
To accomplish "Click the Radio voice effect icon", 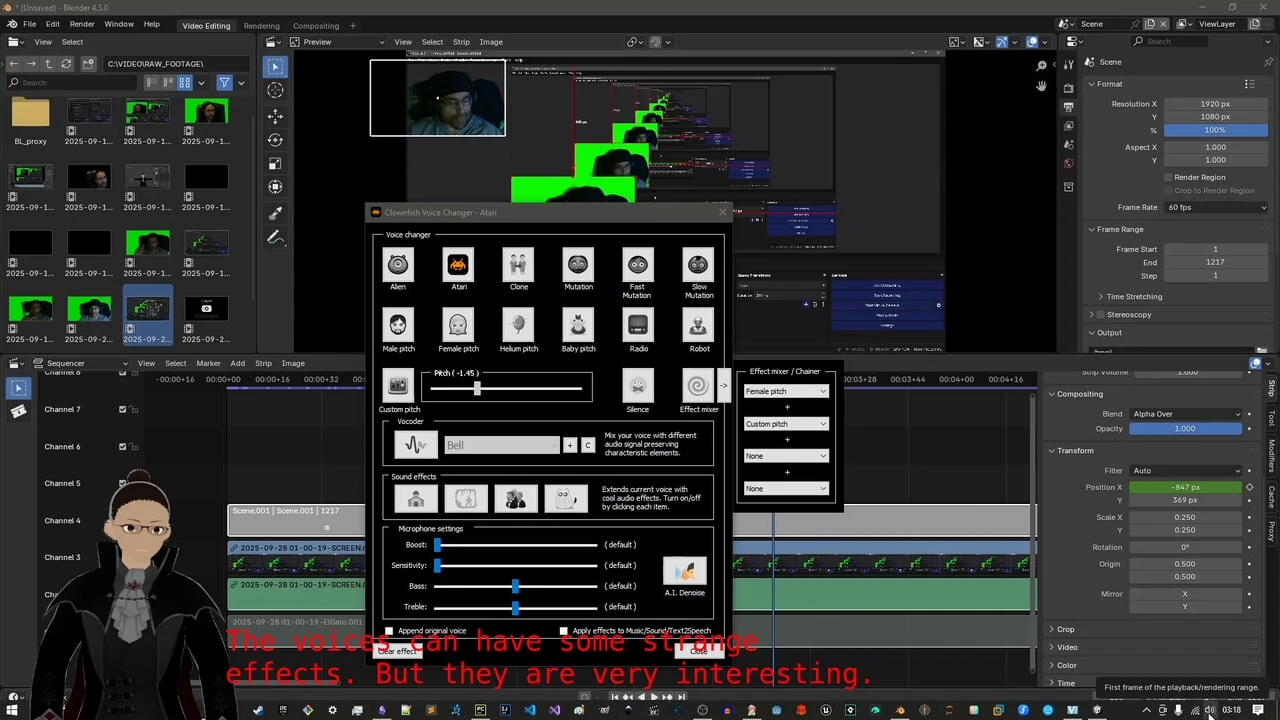I will tap(637, 324).
